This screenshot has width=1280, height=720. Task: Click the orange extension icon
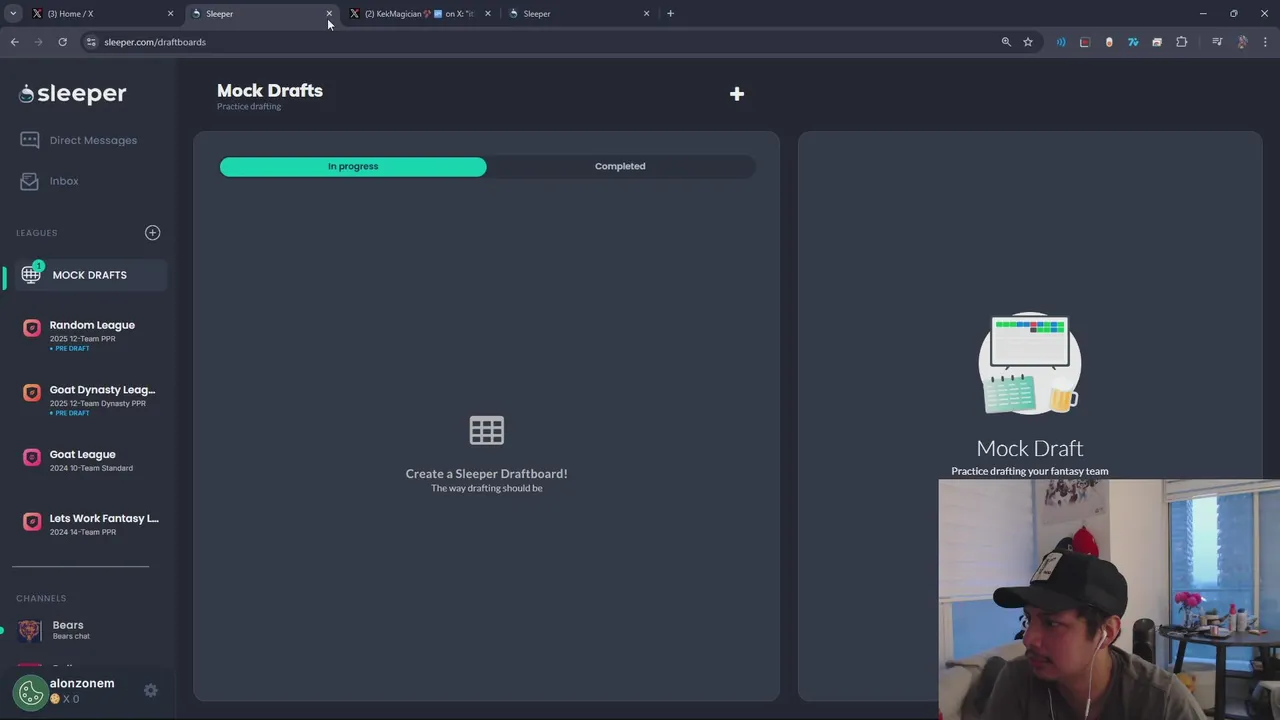click(x=1109, y=42)
